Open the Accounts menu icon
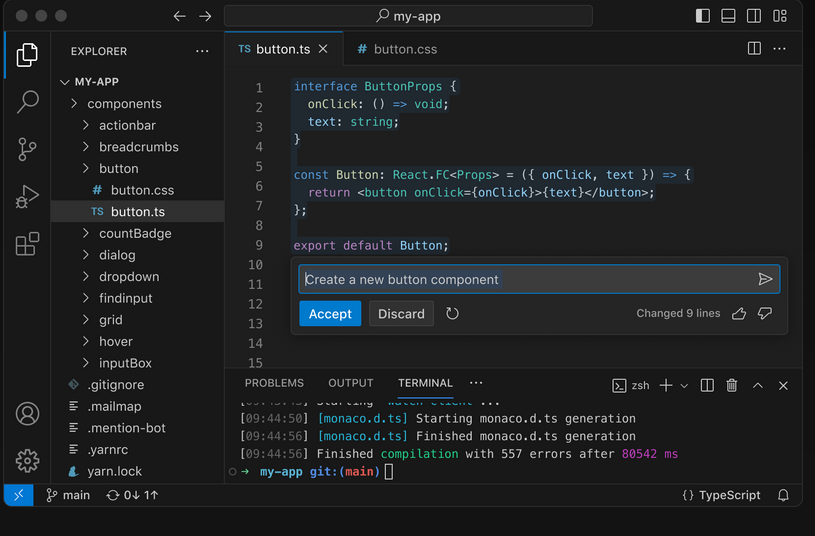 27,414
